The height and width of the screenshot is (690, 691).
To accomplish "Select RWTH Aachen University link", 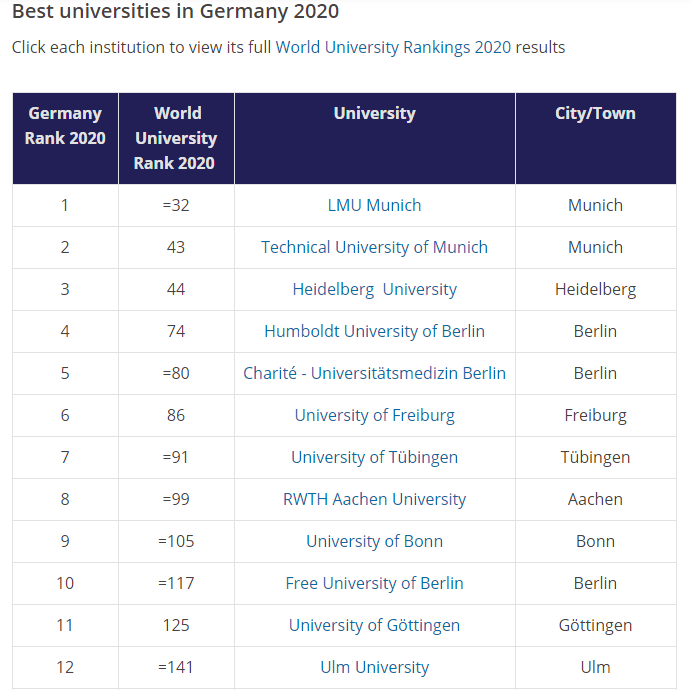I will click(x=375, y=499).
